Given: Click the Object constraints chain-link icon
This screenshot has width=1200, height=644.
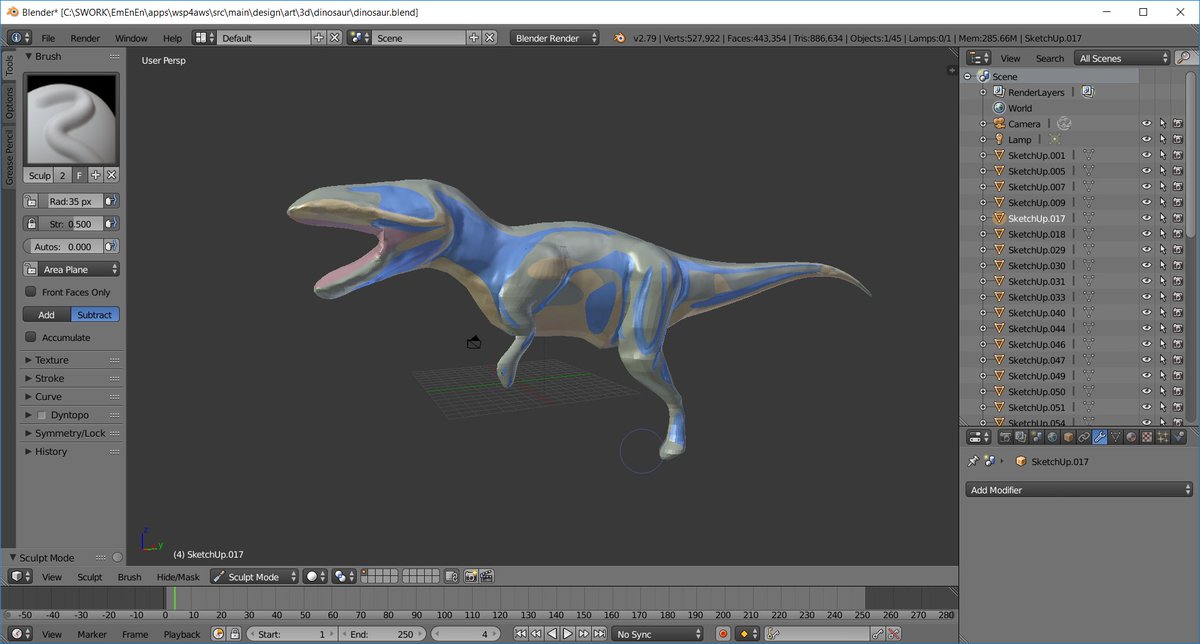Looking at the screenshot, I should [x=1084, y=437].
